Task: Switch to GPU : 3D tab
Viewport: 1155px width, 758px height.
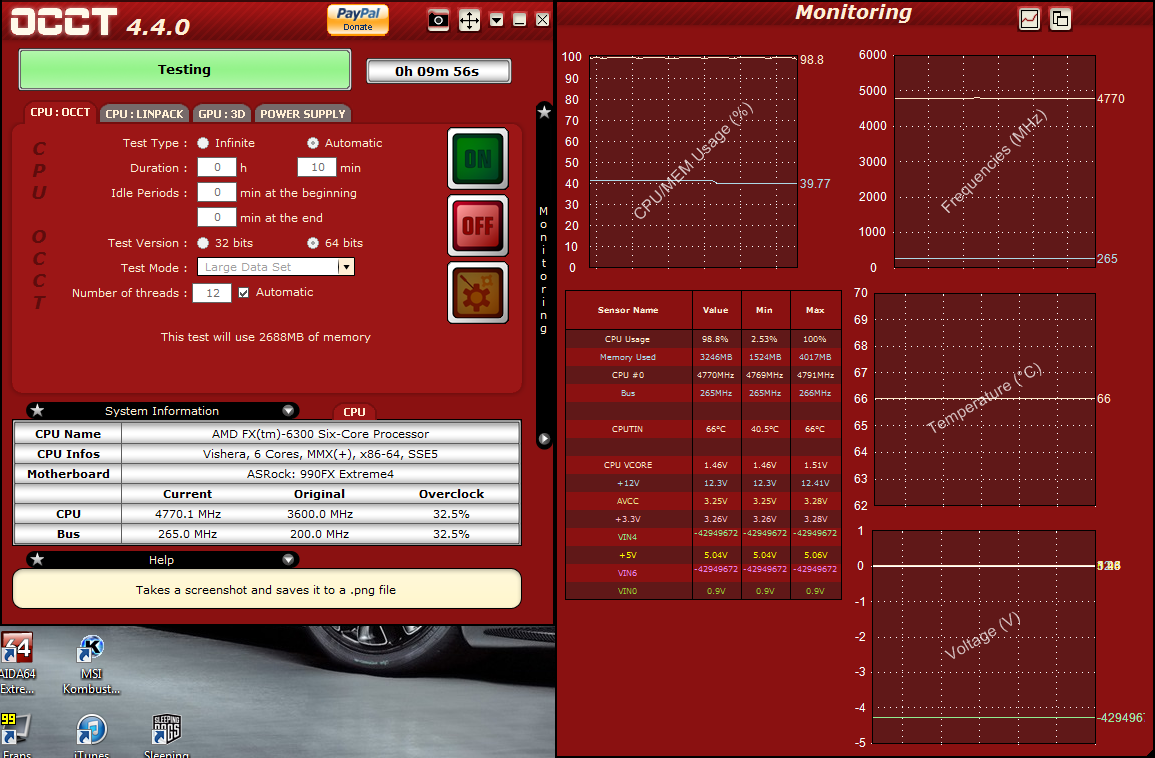Action: 222,114
